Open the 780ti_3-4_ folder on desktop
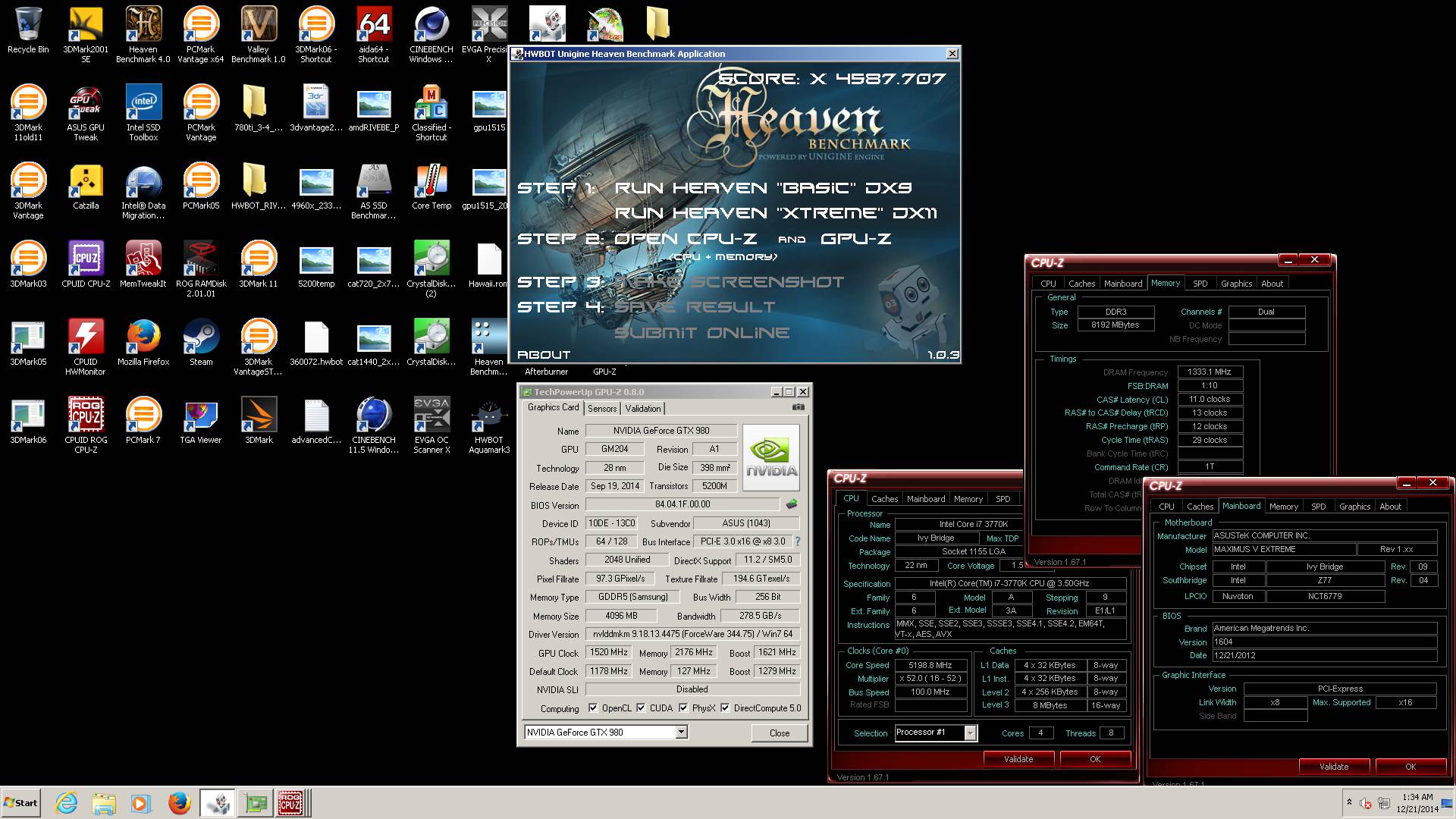Screen dimensions: 1456x819 click(259, 108)
